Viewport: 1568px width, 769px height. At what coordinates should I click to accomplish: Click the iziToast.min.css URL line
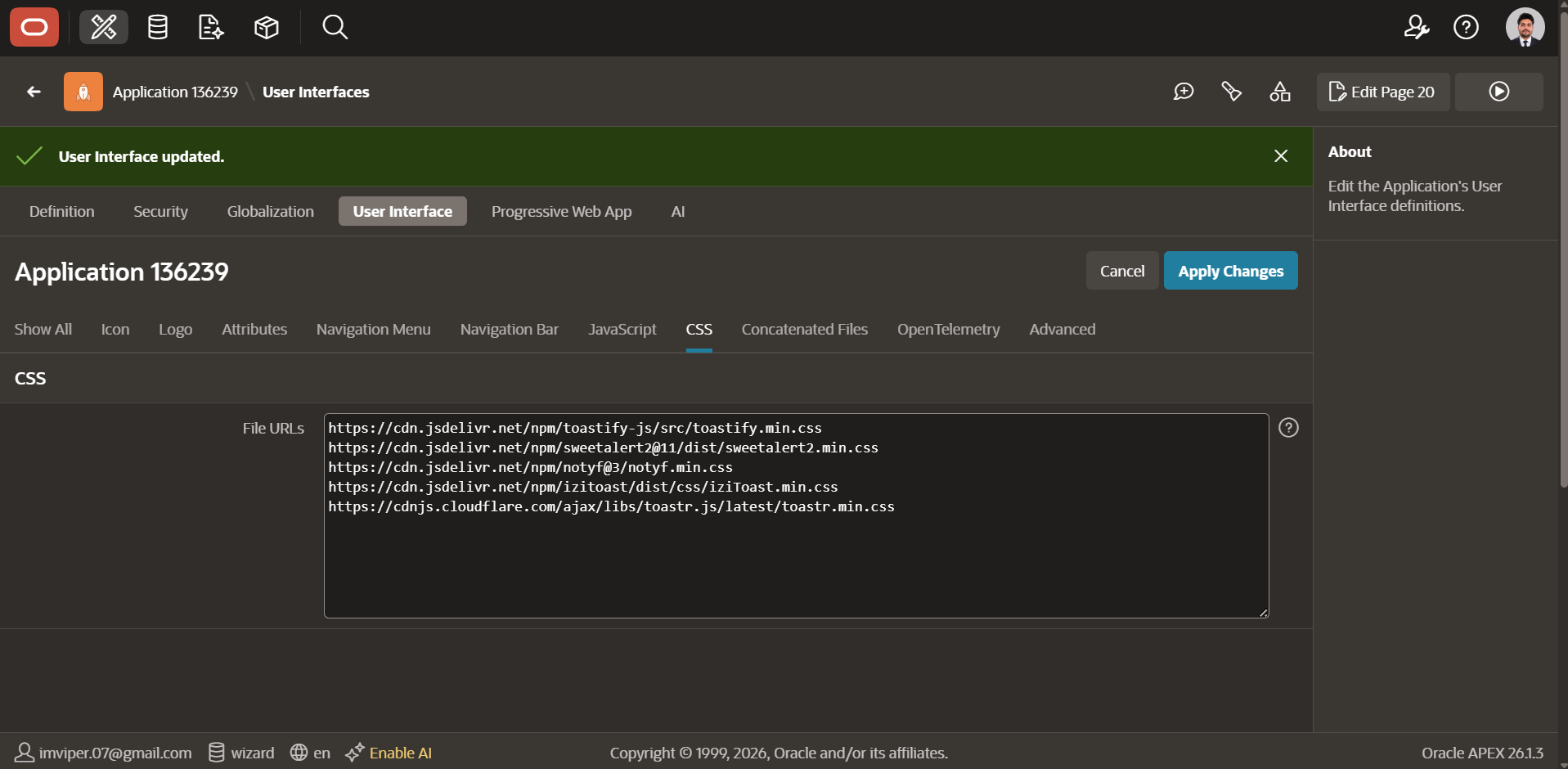pyautogui.click(x=583, y=487)
